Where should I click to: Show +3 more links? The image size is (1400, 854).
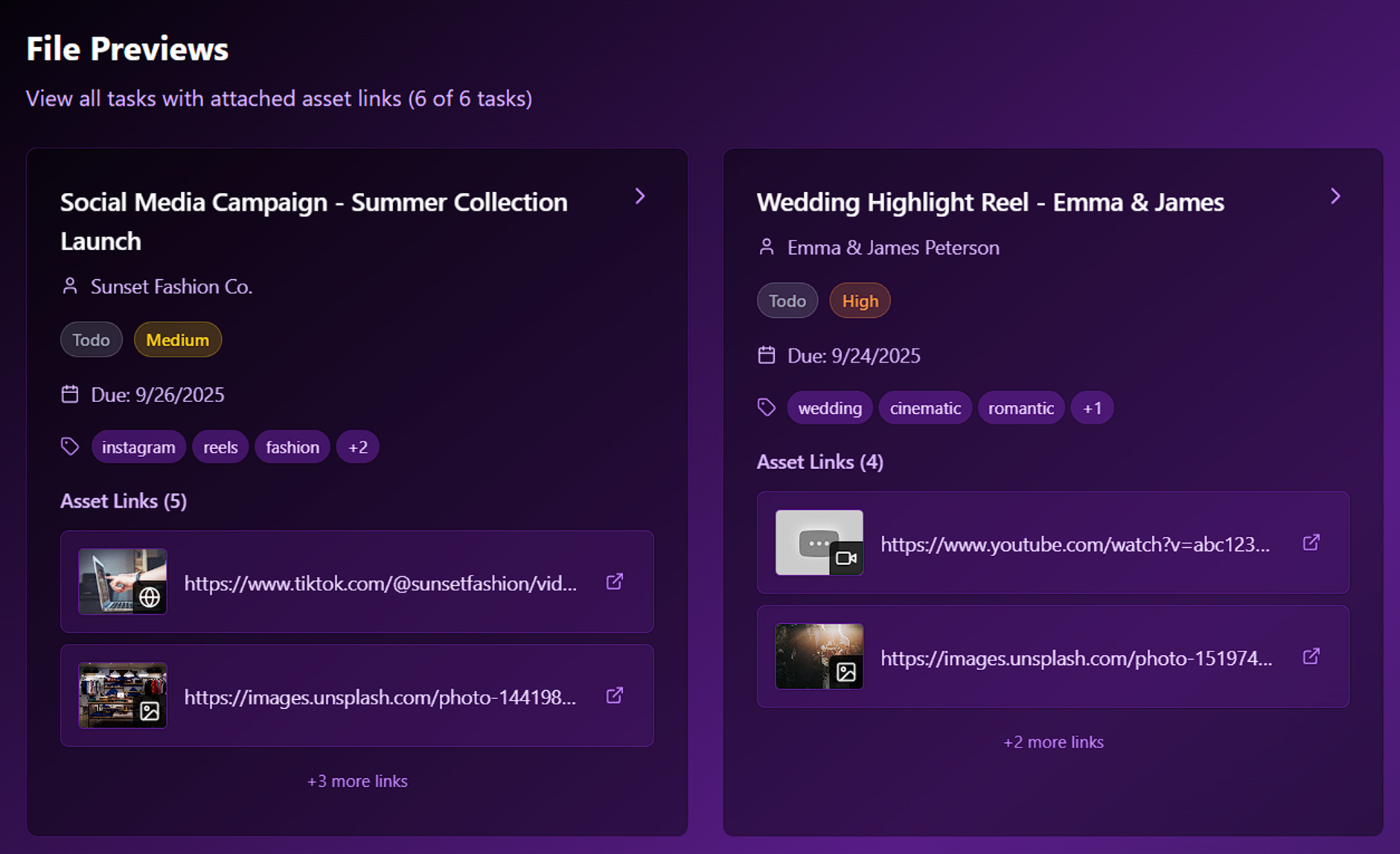click(x=357, y=781)
